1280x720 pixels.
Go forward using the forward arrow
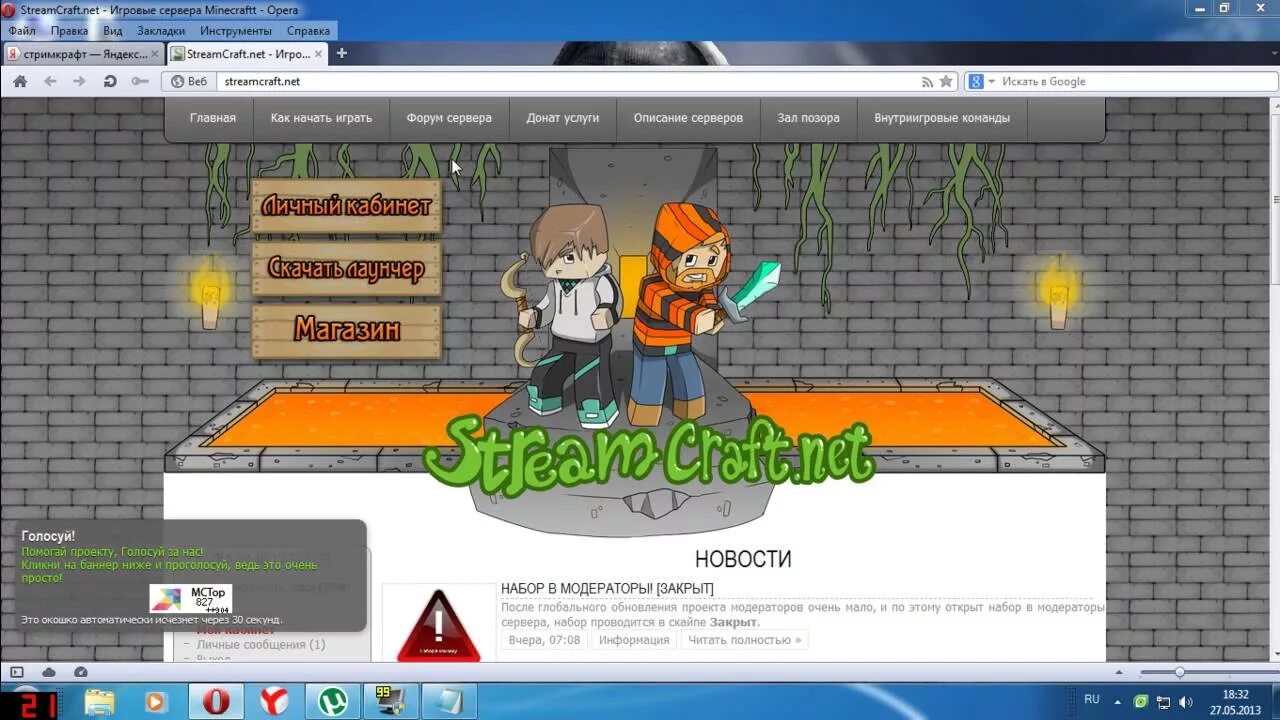point(79,82)
